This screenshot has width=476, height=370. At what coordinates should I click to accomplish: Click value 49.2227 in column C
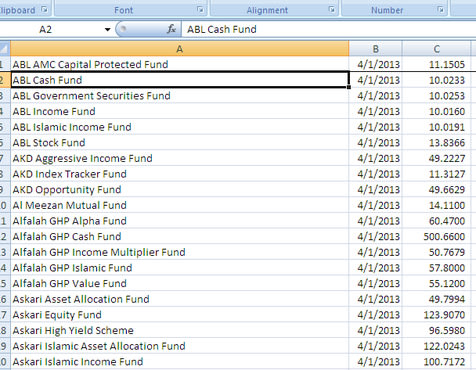[437, 158]
